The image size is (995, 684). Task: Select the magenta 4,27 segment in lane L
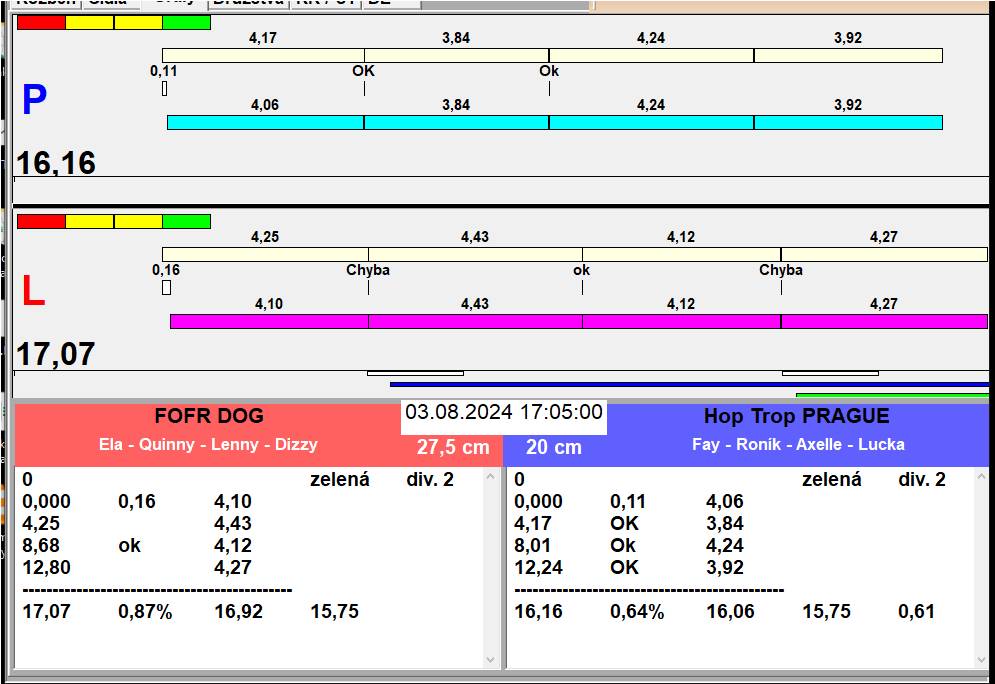885,321
